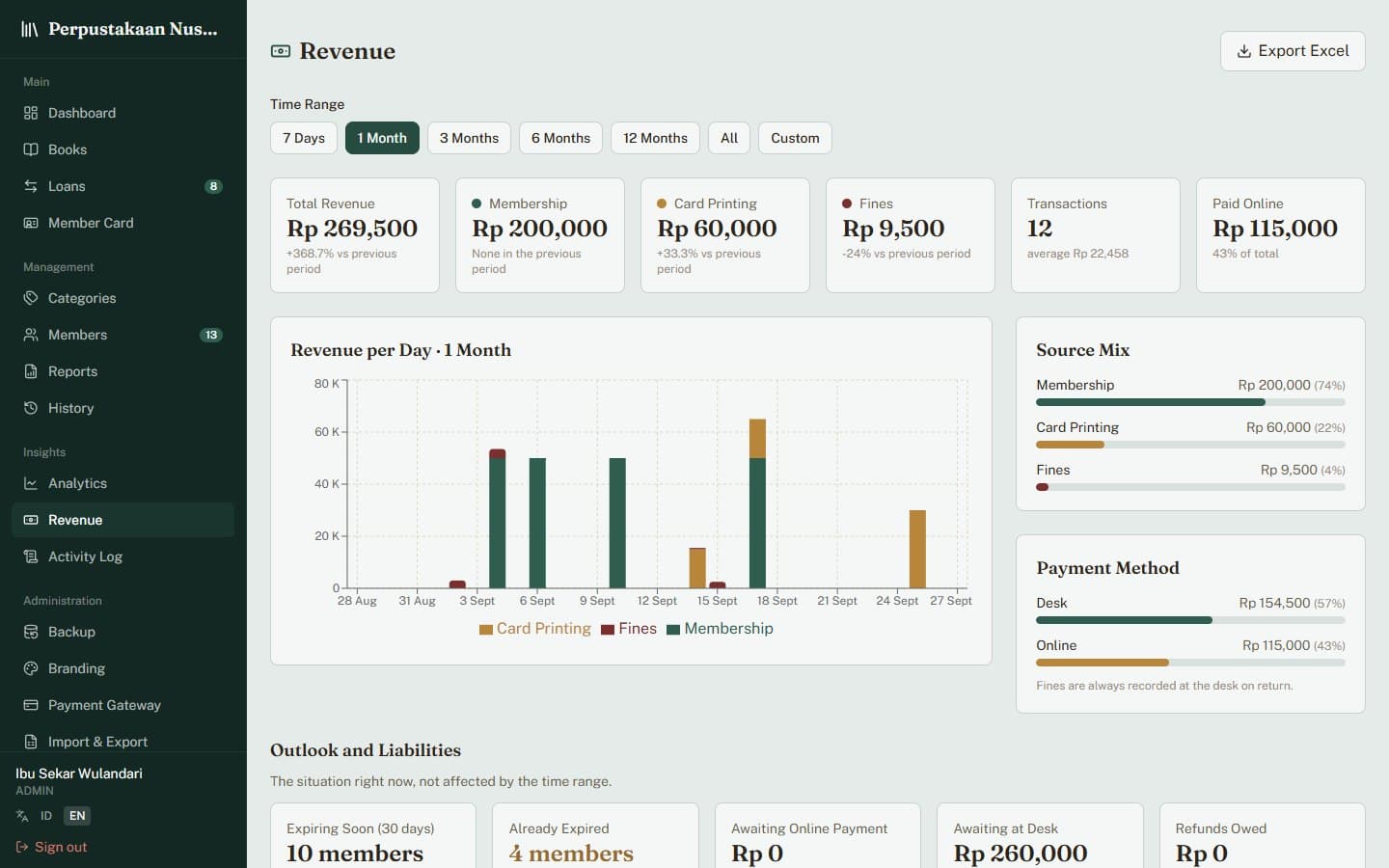Click the Activity Log icon

[31, 556]
